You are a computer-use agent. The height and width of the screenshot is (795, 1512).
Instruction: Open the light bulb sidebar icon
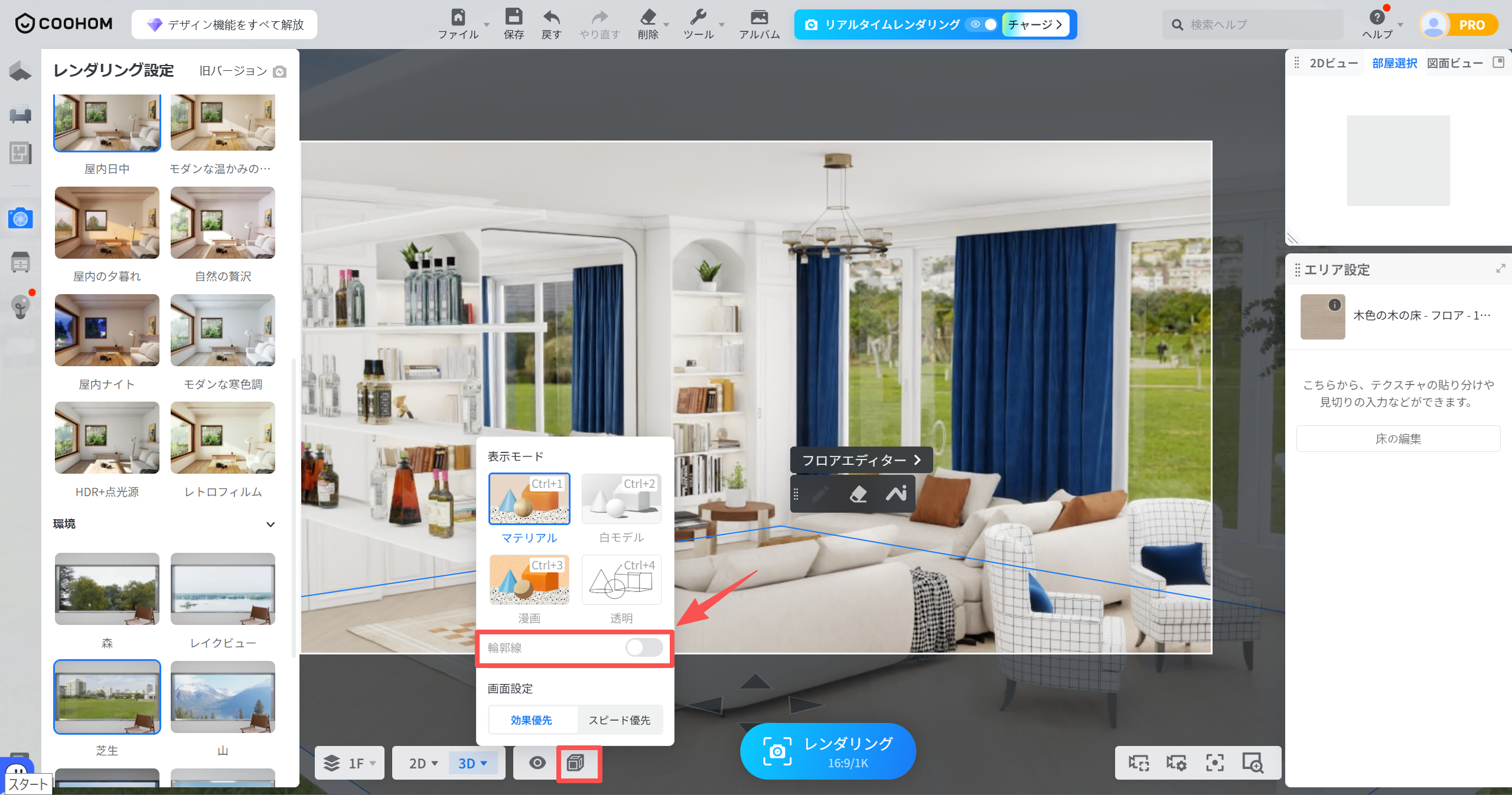[21, 307]
